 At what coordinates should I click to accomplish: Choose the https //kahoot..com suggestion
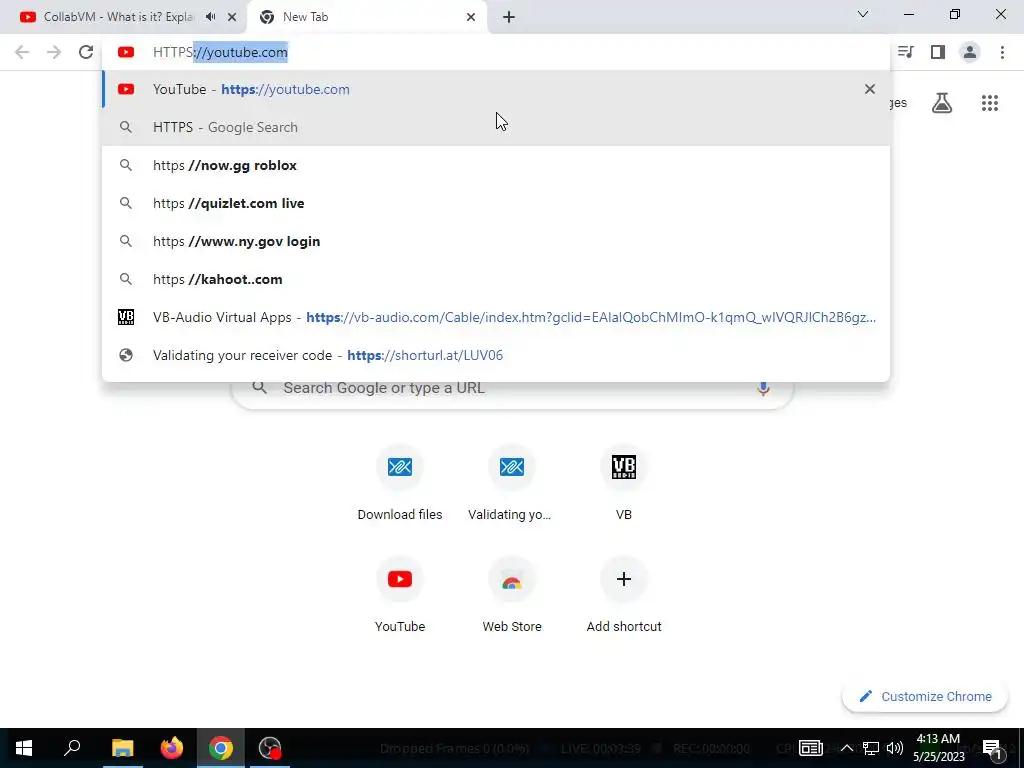point(496,279)
